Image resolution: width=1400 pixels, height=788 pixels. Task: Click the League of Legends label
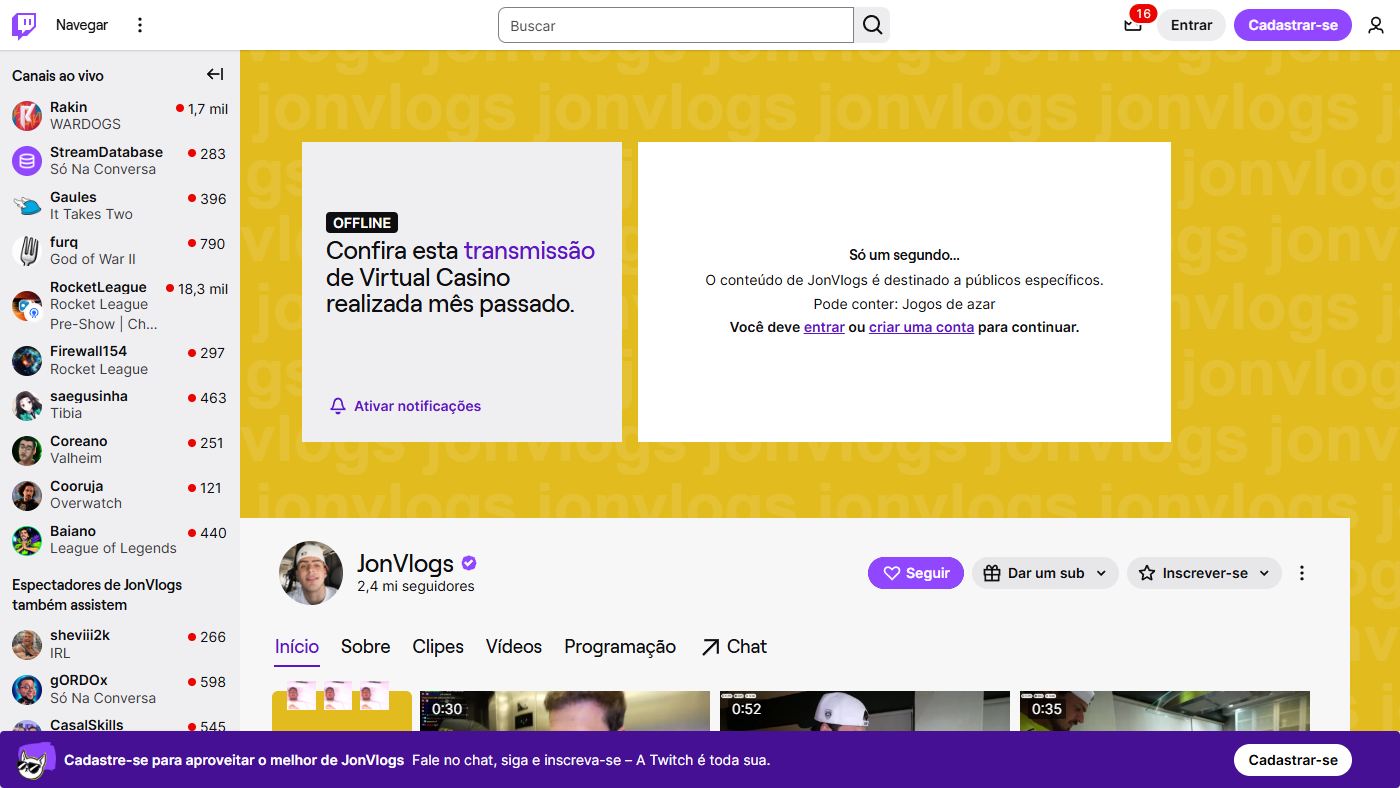point(113,548)
